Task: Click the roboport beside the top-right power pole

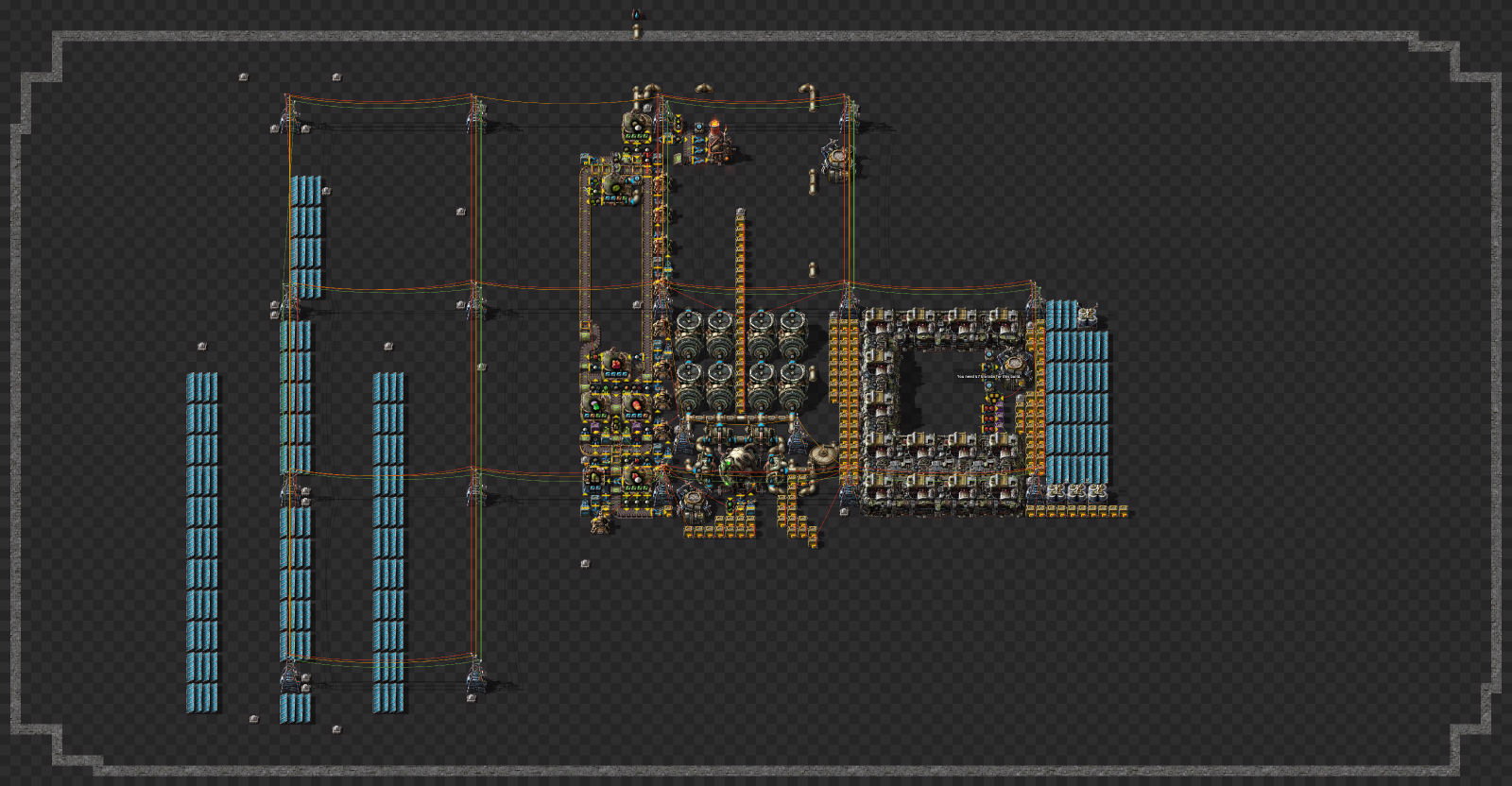Action: coord(838,161)
